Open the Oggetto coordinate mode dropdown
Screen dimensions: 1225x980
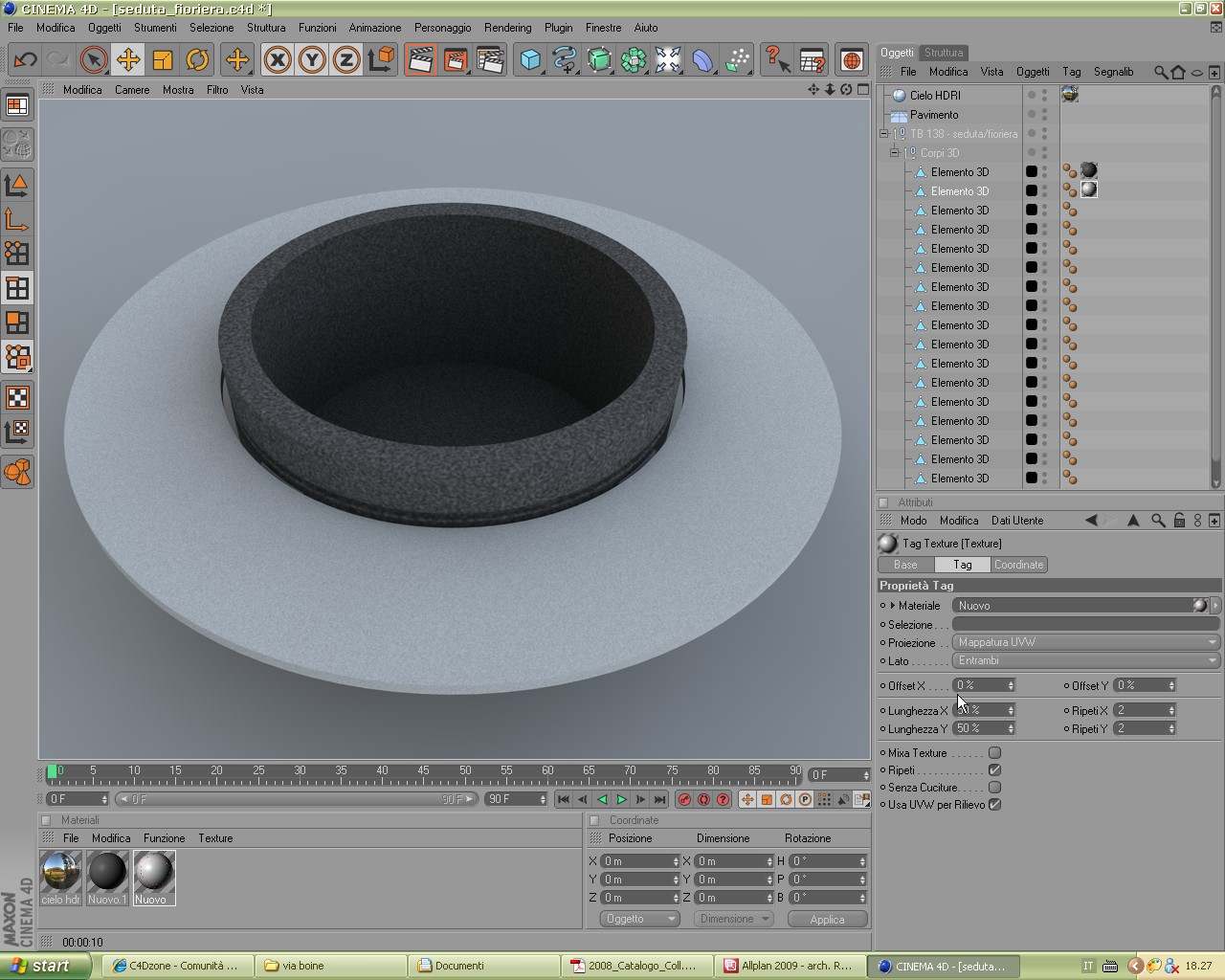(639, 919)
